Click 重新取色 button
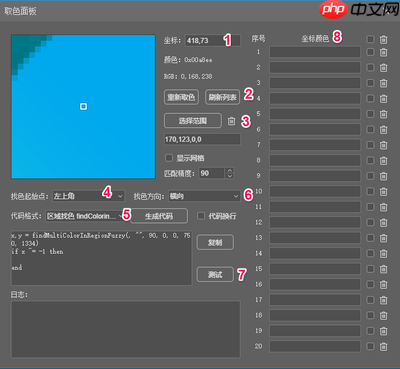This screenshot has height=369, width=400. tap(181, 97)
